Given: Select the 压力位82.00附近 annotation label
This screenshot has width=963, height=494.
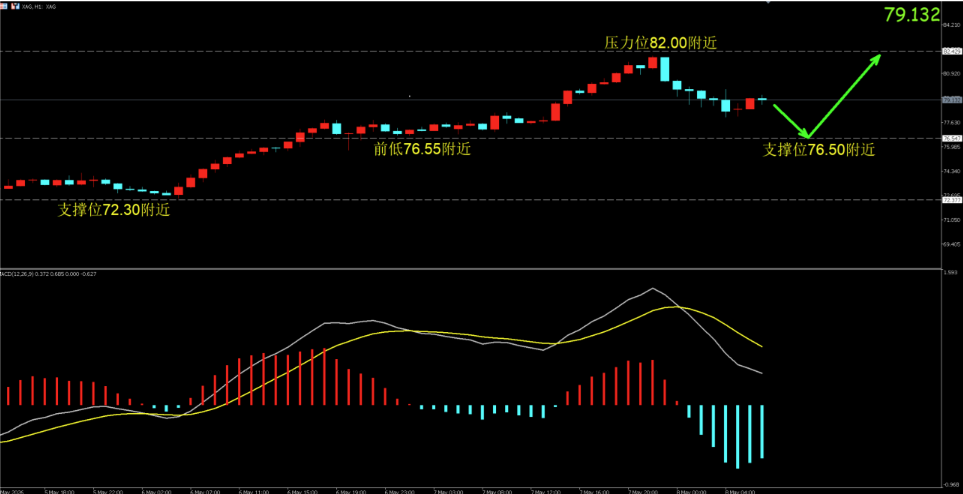Looking at the screenshot, I should click(x=660, y=42).
